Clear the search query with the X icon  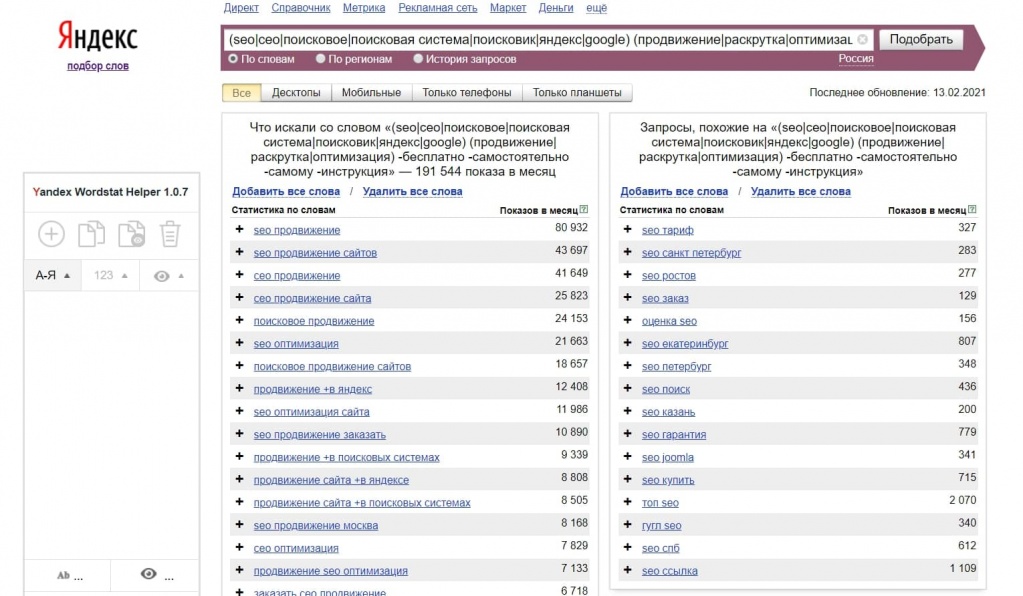click(x=863, y=40)
